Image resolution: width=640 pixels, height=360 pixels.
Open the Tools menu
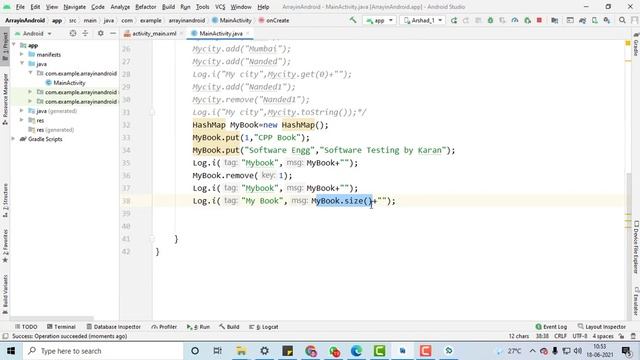pos(202,7)
